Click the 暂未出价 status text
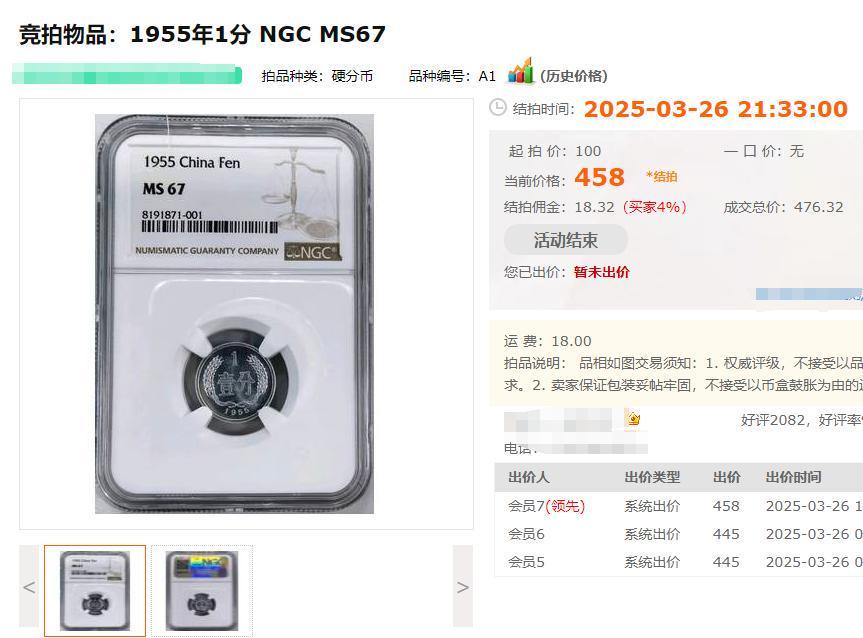Image resolution: width=863 pixels, height=638 pixels. click(602, 272)
